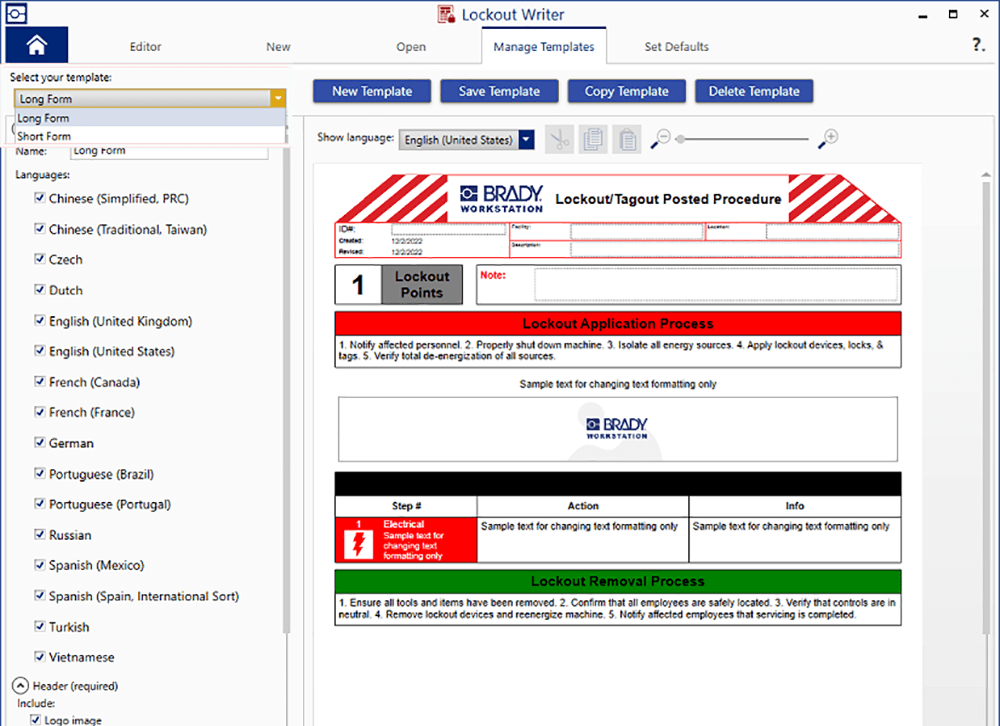The width and height of the screenshot is (1000, 726).
Task: Open the Set Defaults tab
Action: [x=676, y=47]
